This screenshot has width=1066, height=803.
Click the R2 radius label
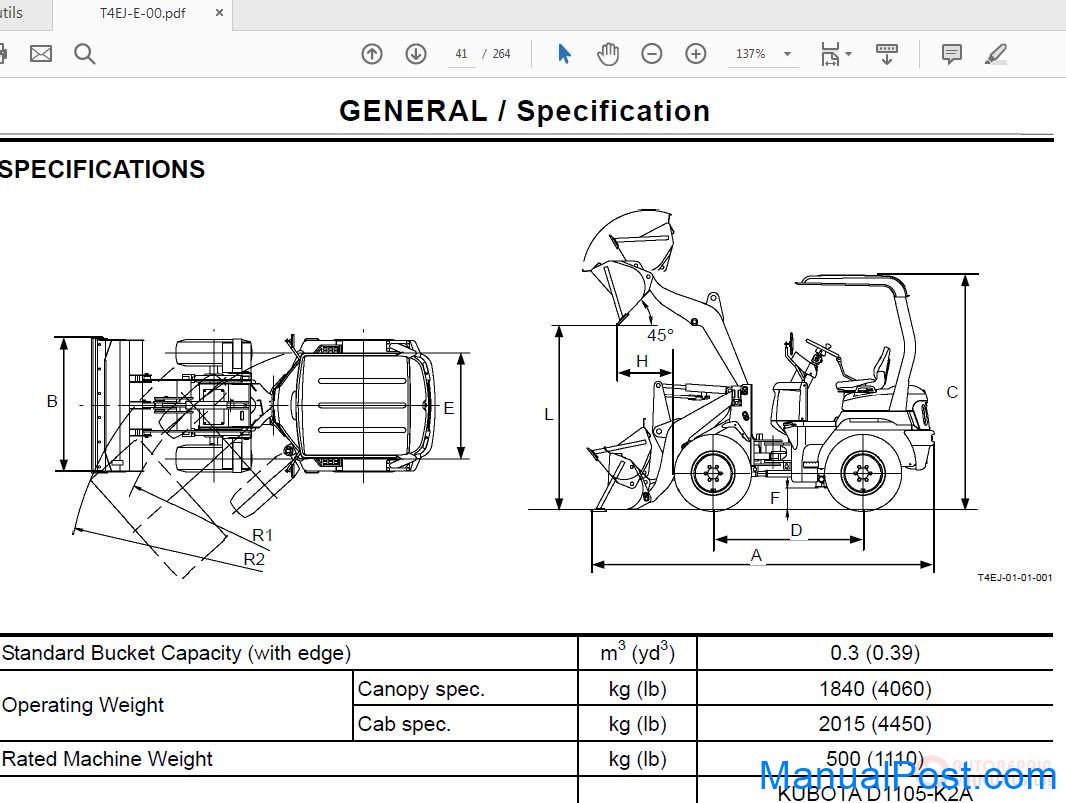coord(254,560)
